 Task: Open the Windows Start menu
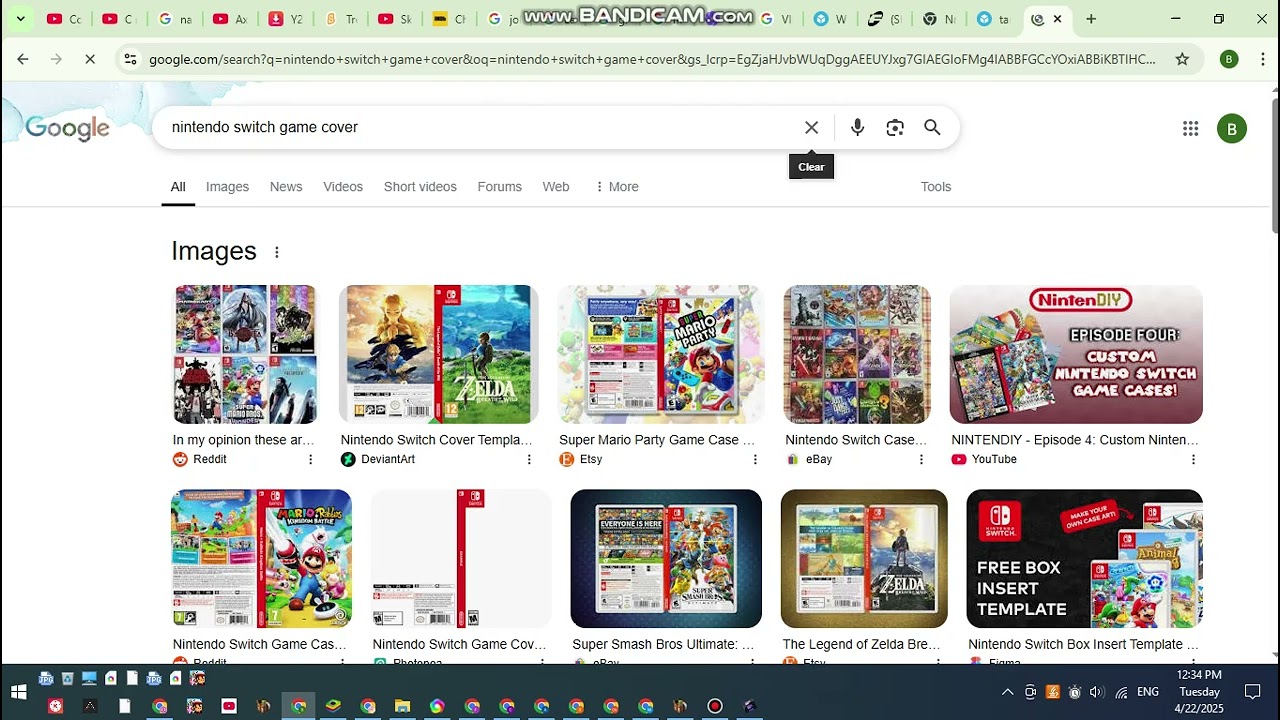[18, 692]
